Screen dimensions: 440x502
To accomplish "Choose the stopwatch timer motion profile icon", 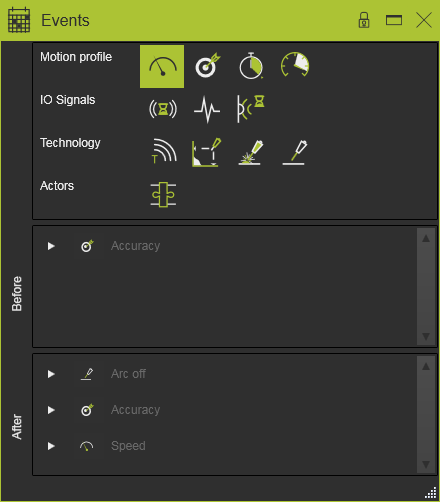I will click(251, 66).
